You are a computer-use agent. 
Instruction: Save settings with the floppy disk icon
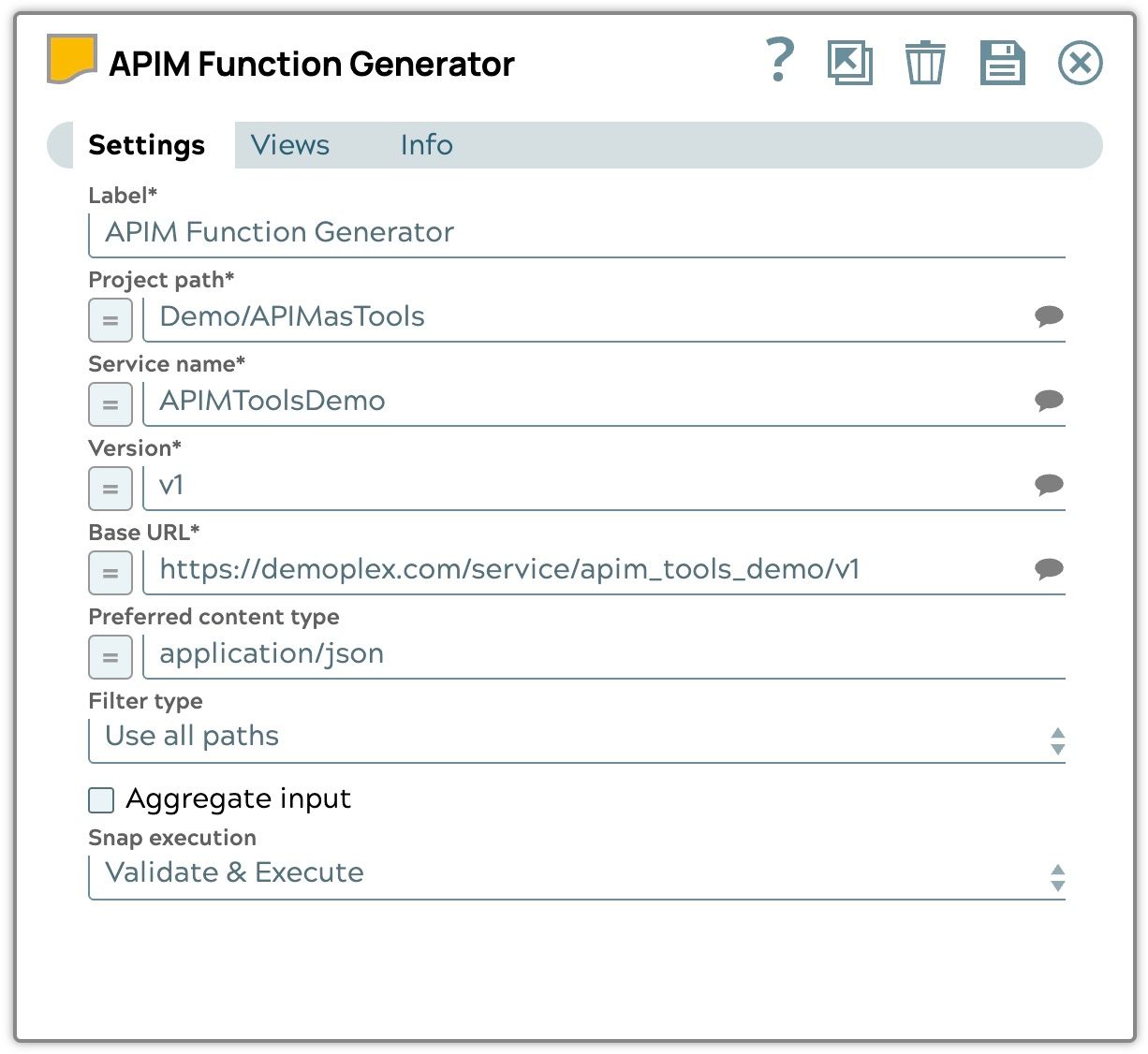tap(1002, 63)
